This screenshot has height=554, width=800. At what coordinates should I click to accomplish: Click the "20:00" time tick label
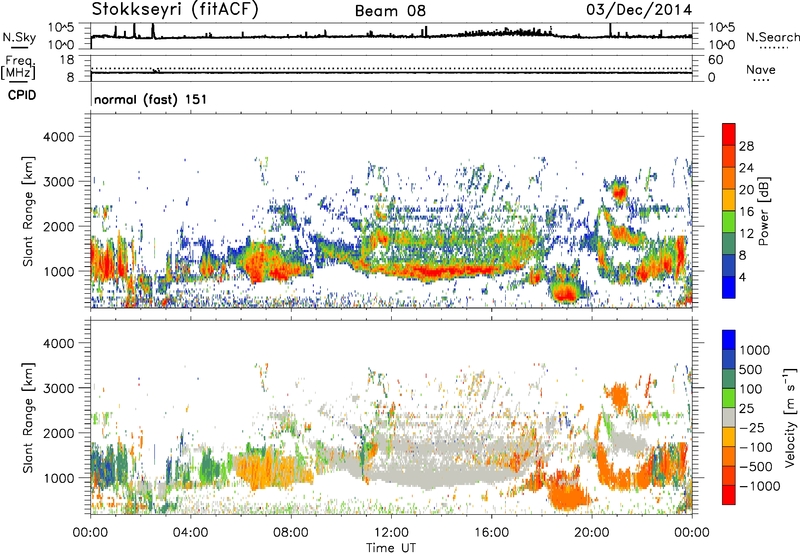[x=592, y=533]
